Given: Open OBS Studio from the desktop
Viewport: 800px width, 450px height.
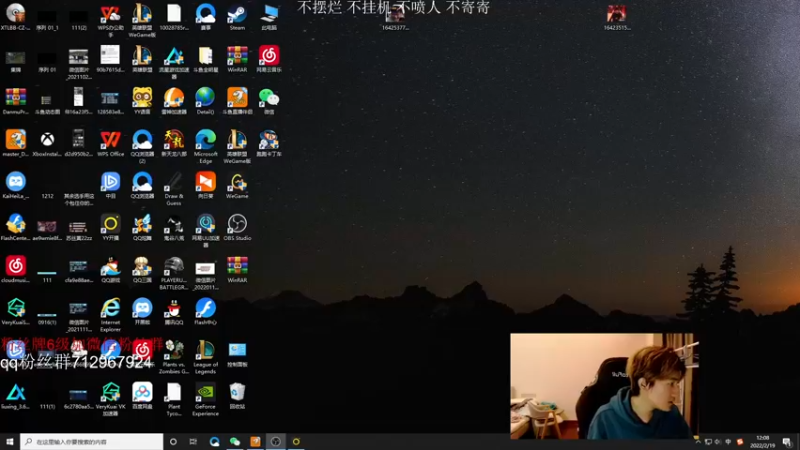Looking at the screenshot, I should pos(237,227).
